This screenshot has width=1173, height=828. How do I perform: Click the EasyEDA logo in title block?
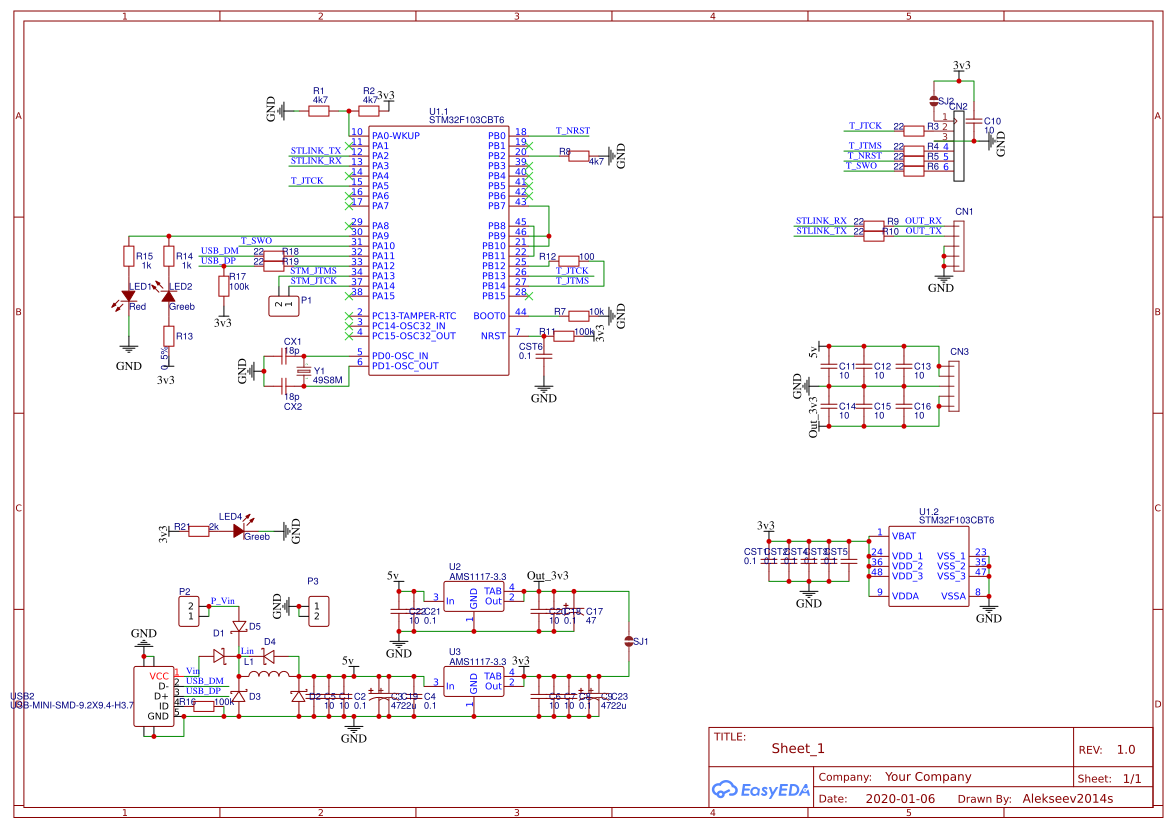click(760, 789)
